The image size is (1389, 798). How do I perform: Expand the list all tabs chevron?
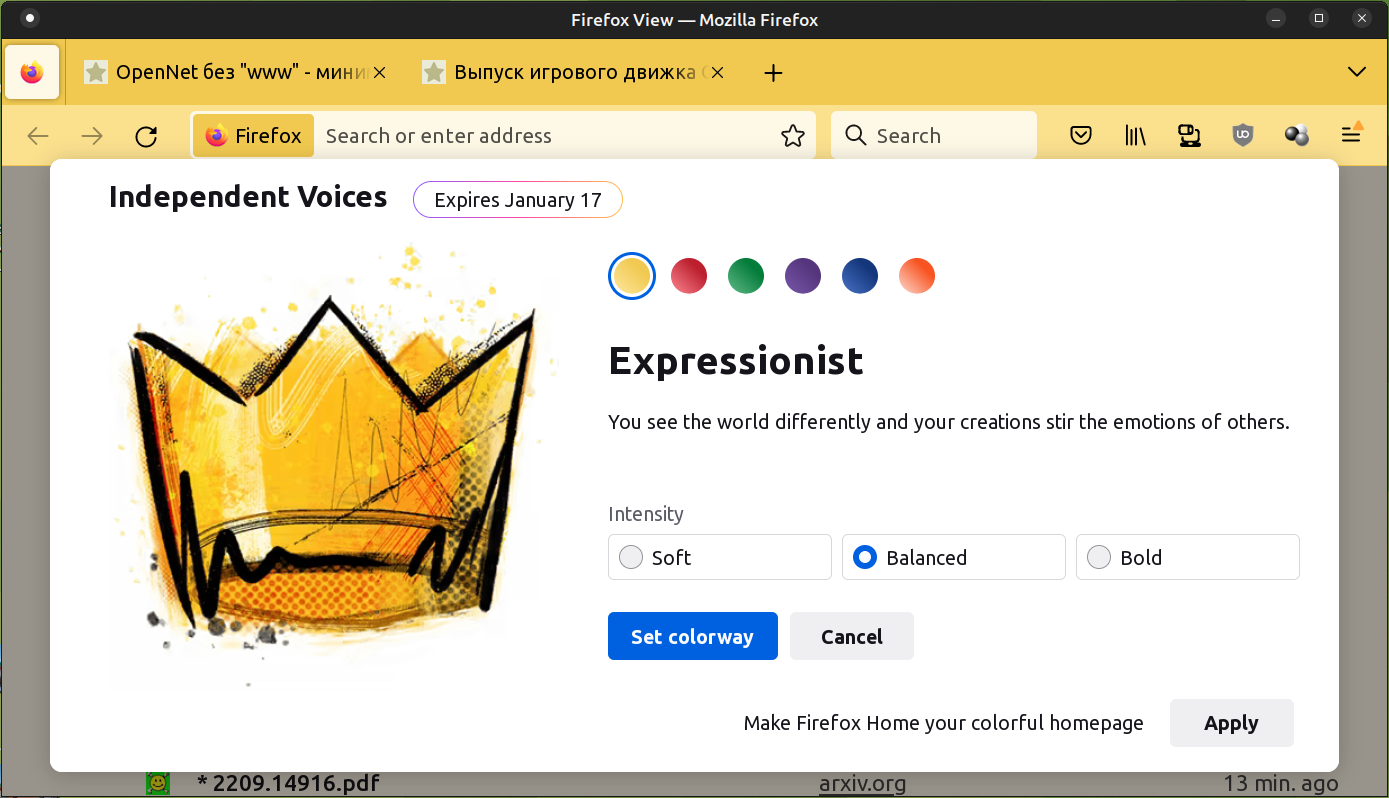1357,72
